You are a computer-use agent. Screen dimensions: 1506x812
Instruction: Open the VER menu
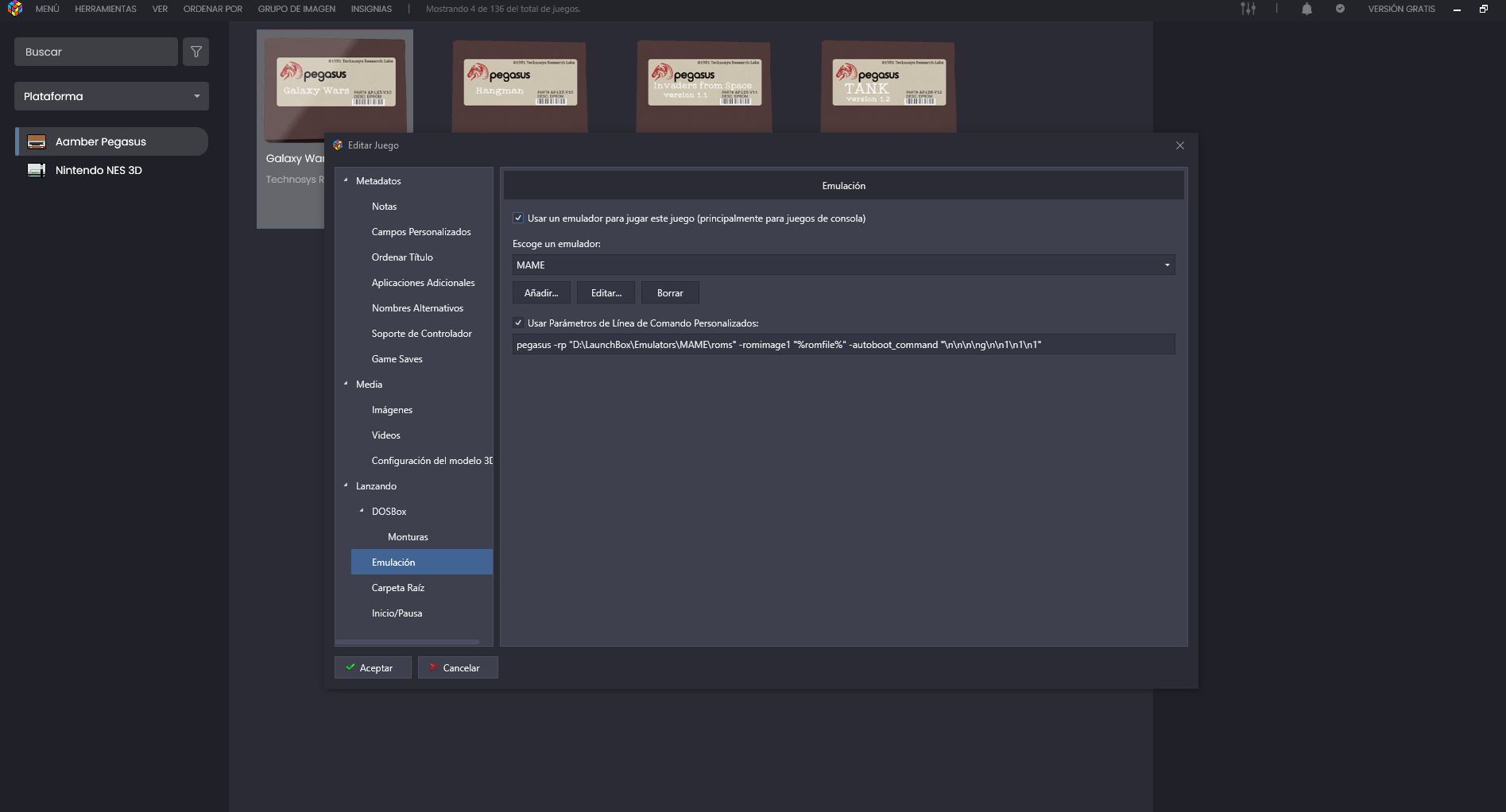(x=160, y=9)
